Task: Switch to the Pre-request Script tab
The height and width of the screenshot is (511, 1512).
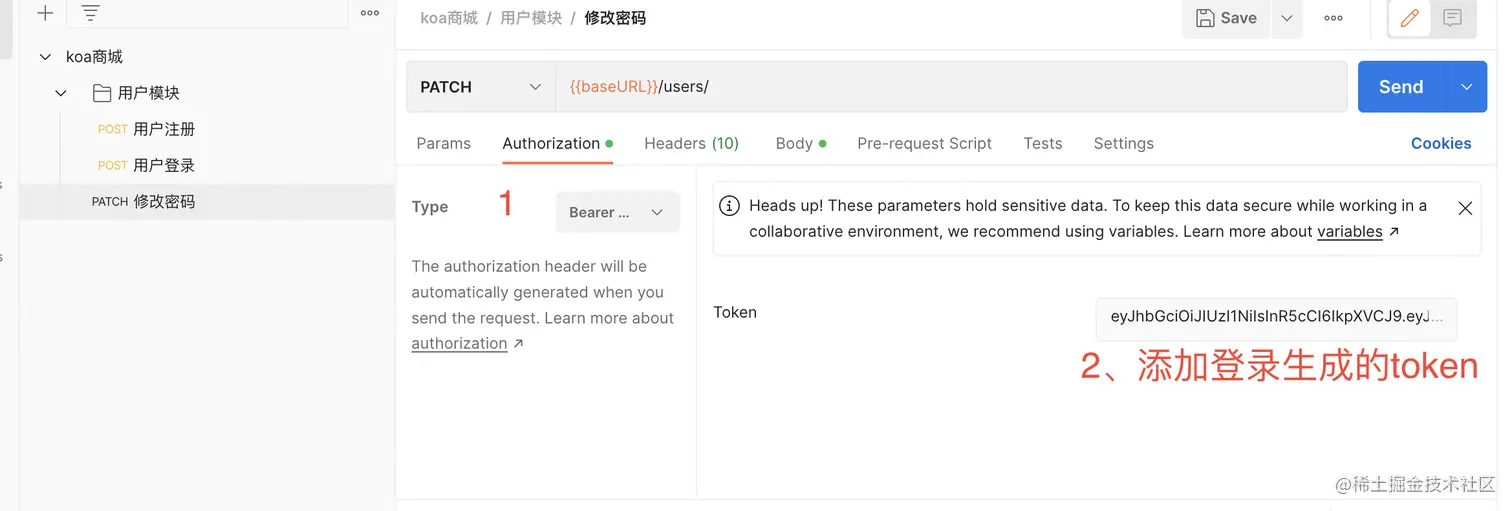Action: click(x=924, y=143)
